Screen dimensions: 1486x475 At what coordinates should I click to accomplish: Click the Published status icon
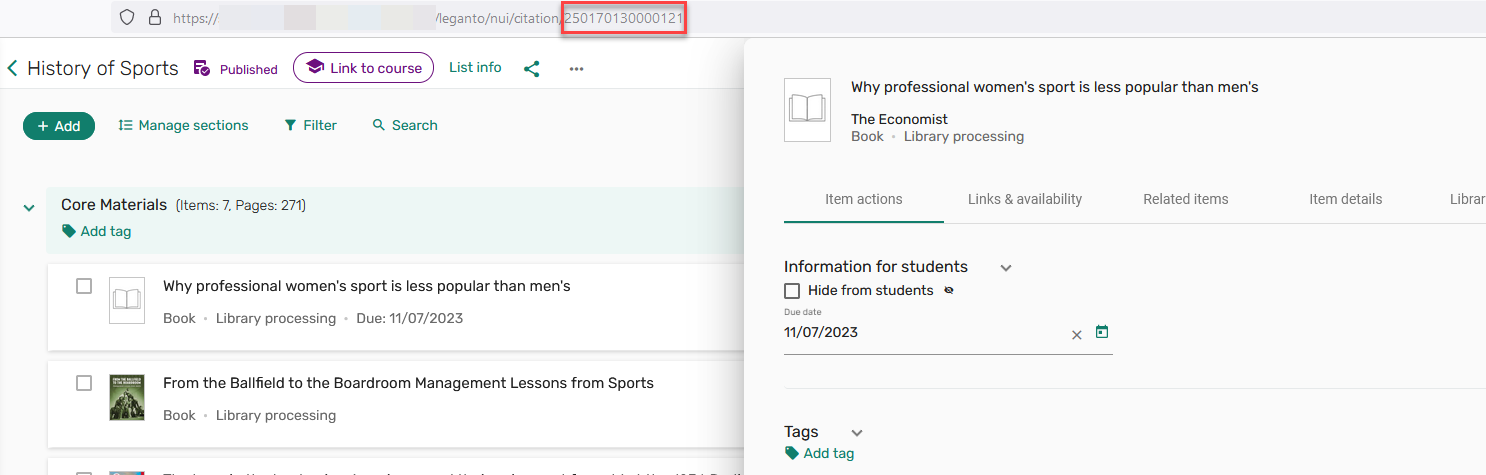coord(202,69)
